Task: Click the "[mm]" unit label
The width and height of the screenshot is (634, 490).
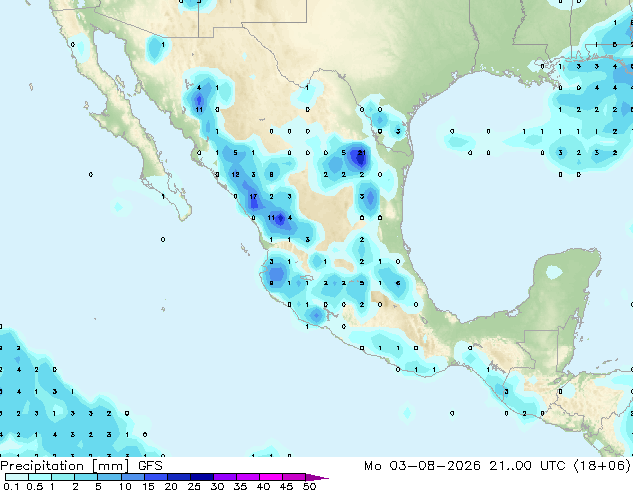Action: pos(111,466)
